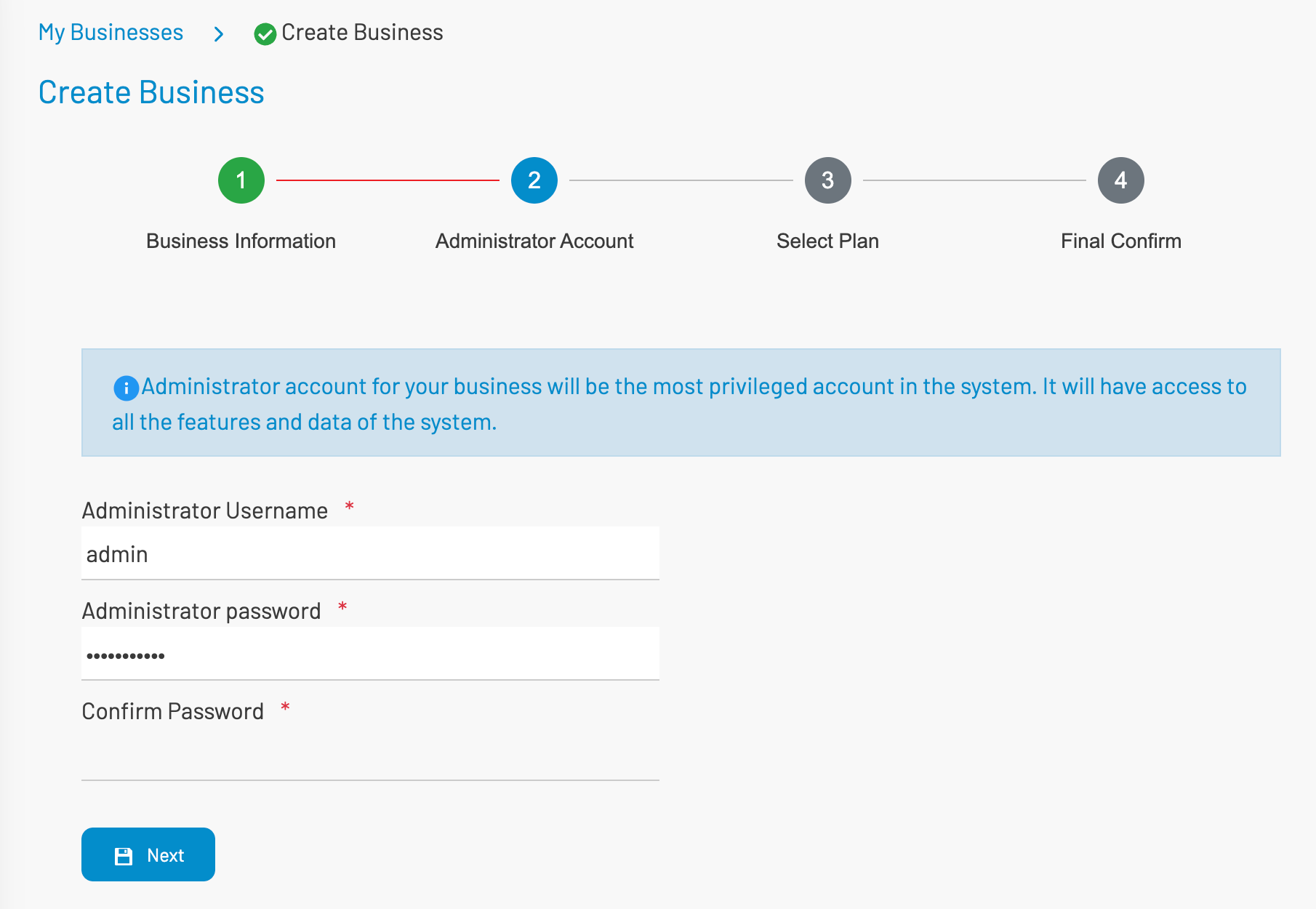Screen dimensions: 1316x909
Task: Click the Final Confirm step label
Action: click(1120, 241)
